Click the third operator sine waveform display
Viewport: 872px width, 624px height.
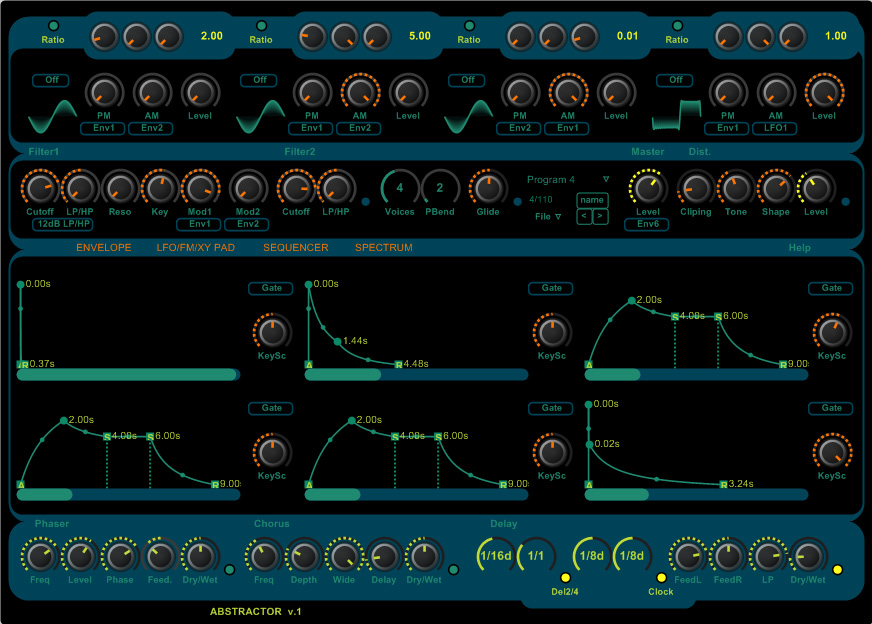(468, 116)
